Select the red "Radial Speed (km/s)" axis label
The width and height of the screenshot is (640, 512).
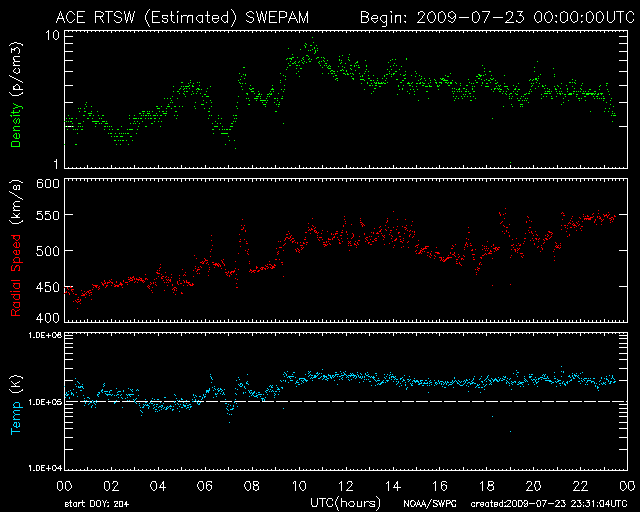pos(16,248)
